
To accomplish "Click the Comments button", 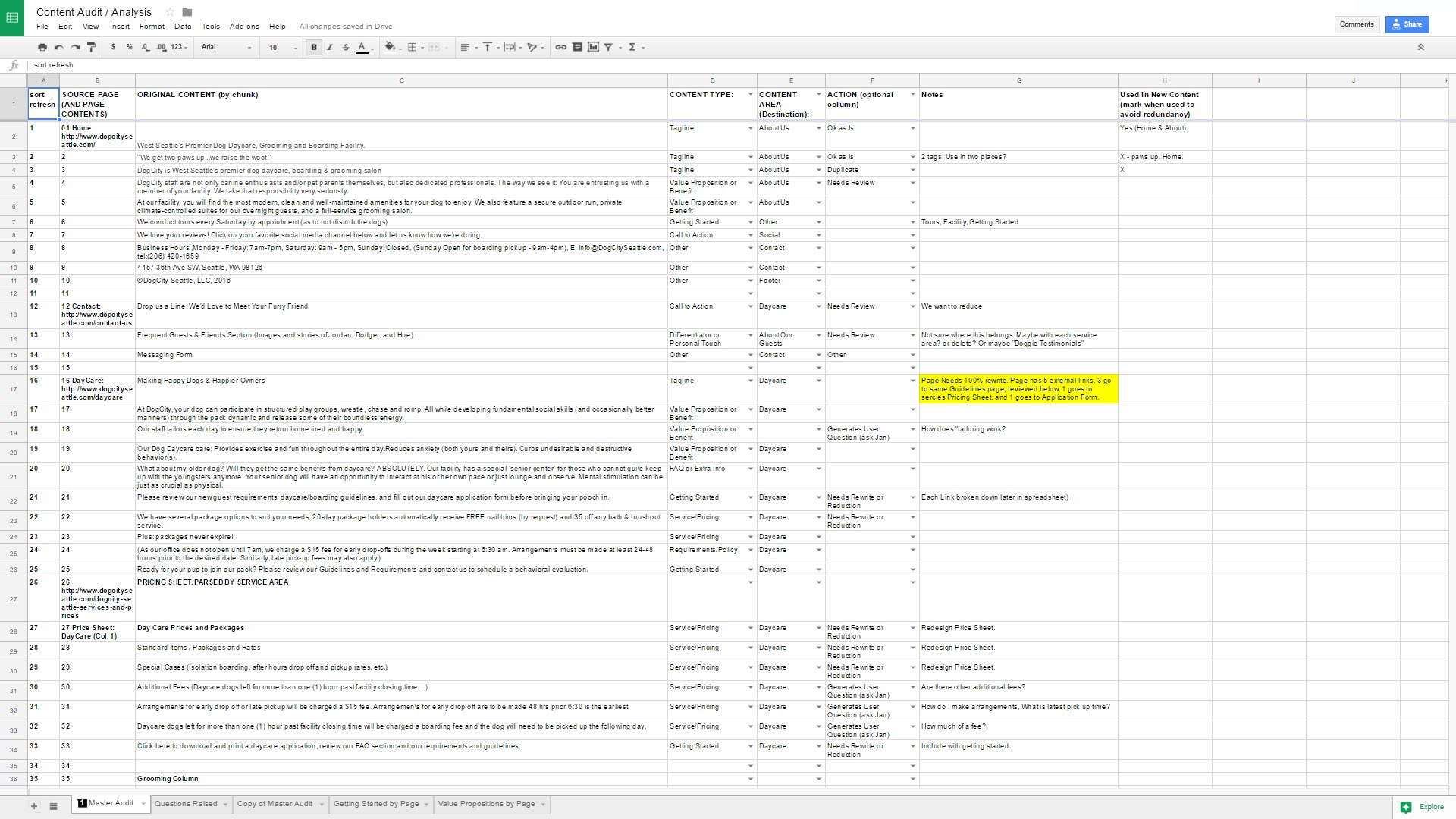I will 1357,24.
